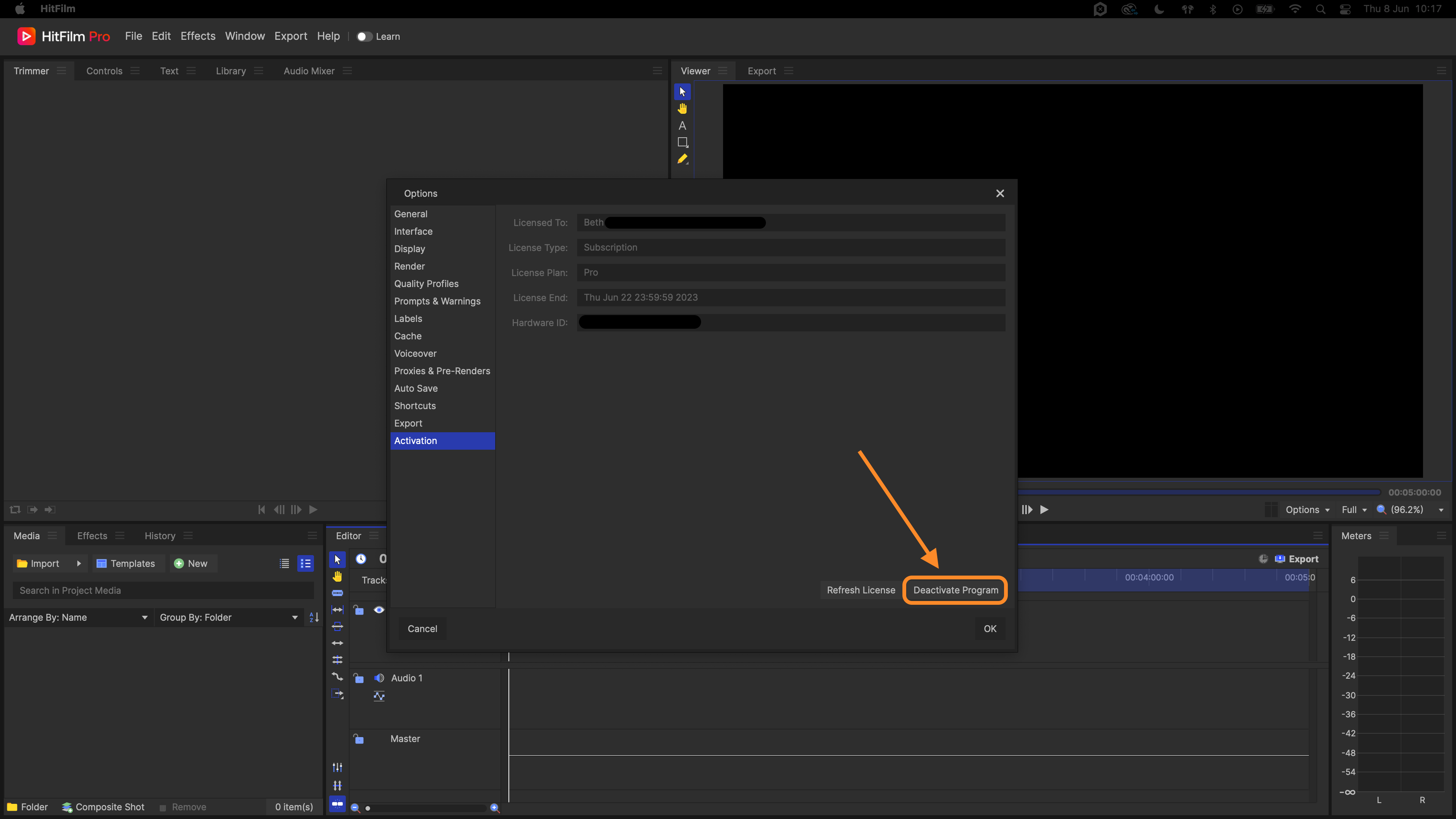Toggle A–Z sort order in Media panel
This screenshot has height=819, width=1456.
pyautogui.click(x=314, y=617)
